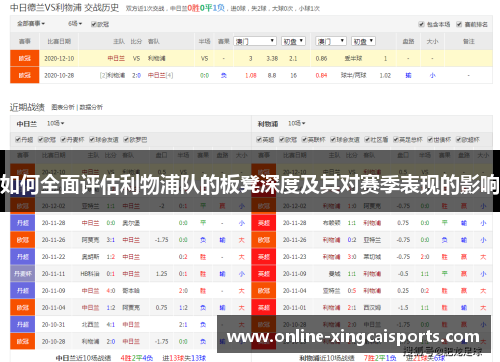The image size is (500, 362).
Task: Uncheck 欧冠 in the 利物浦 filters
Action: [282, 139]
